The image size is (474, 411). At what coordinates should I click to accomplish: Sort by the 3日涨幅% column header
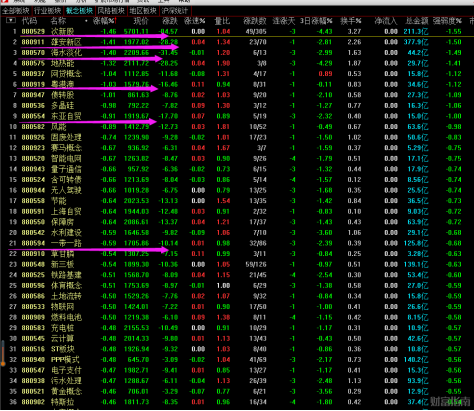click(316, 21)
